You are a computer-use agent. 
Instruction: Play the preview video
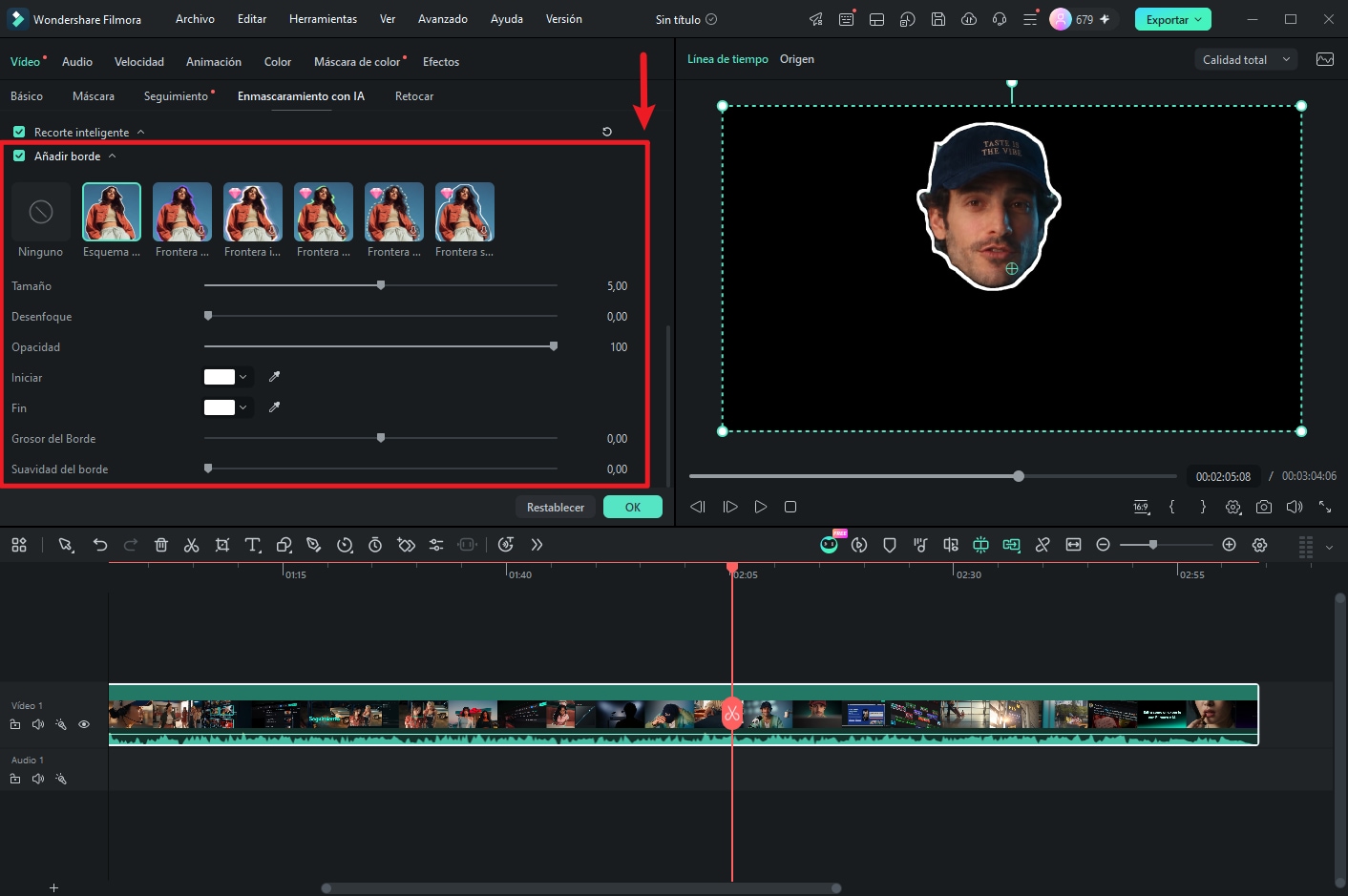[761, 507]
